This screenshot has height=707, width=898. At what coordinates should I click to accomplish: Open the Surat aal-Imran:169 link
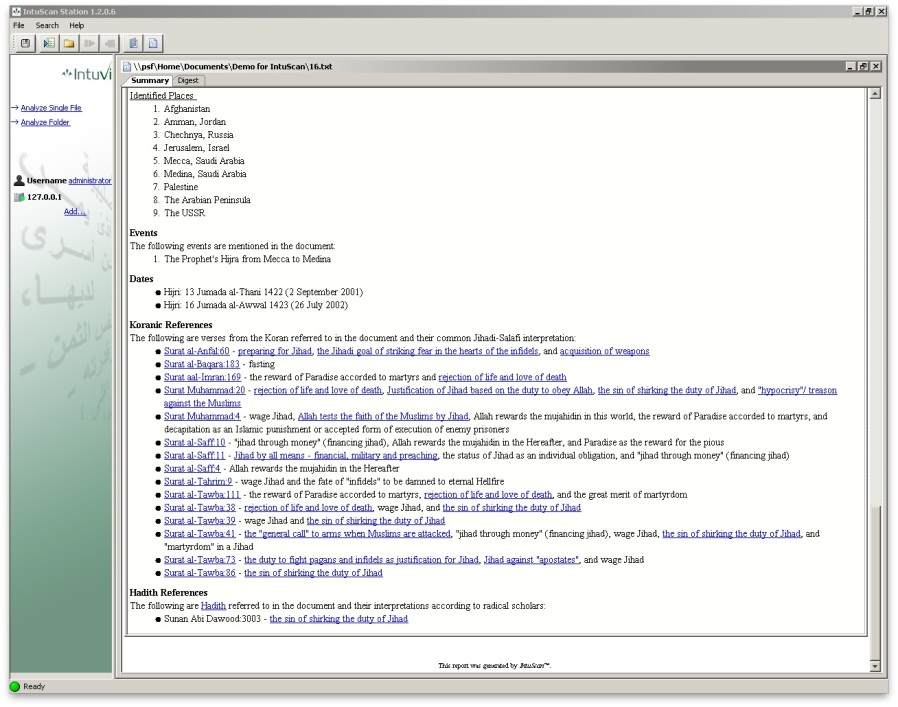click(202, 378)
